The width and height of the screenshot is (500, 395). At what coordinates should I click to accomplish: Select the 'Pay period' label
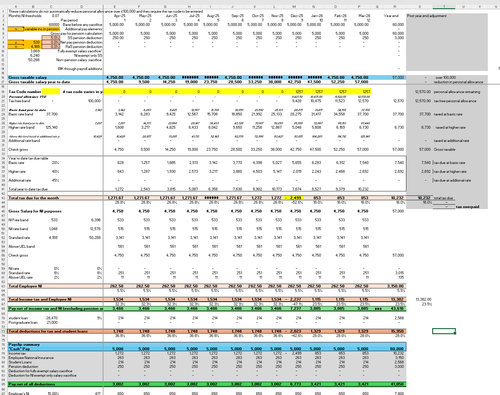click(69, 20)
